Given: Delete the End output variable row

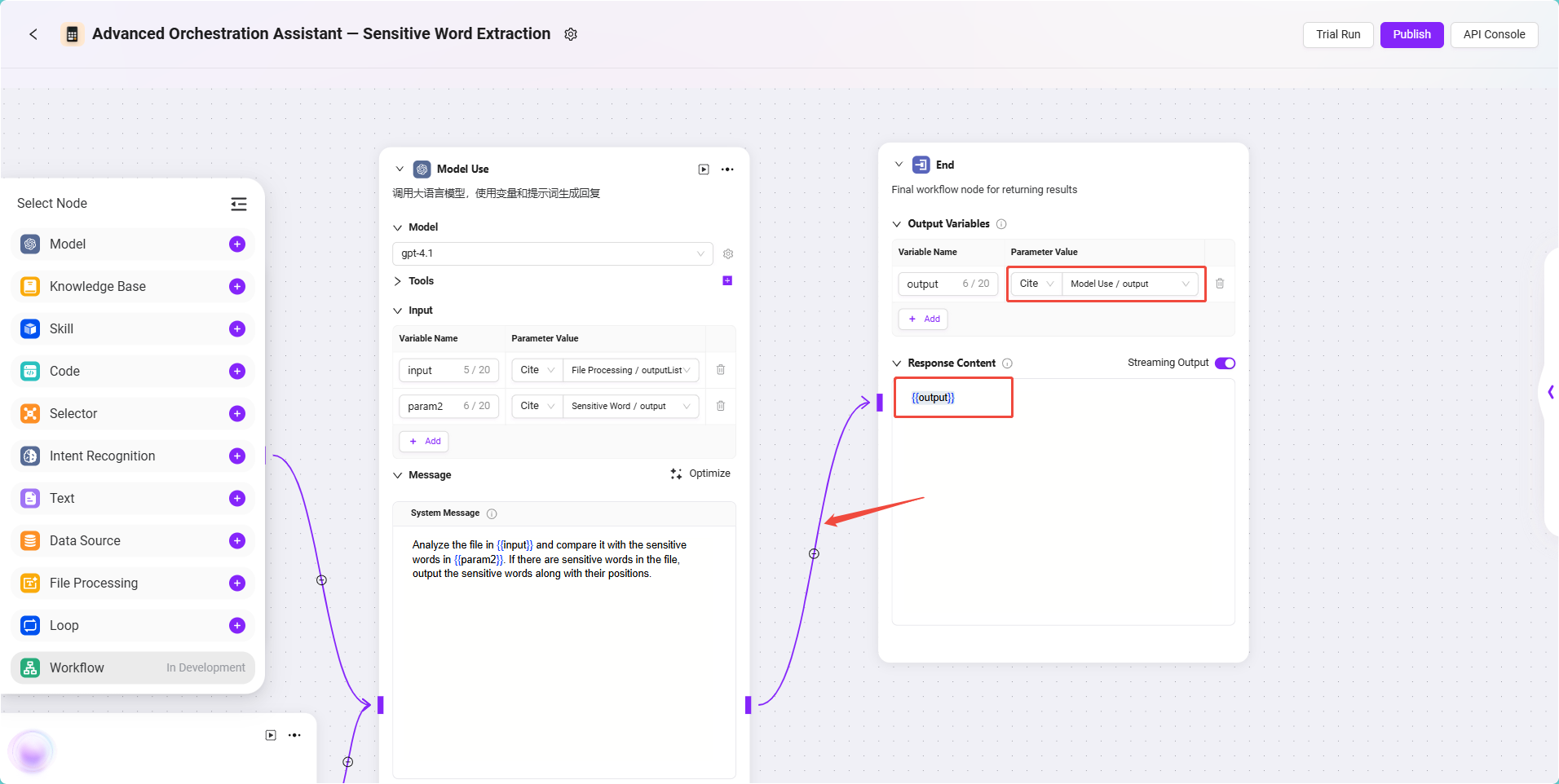Looking at the screenshot, I should click(1220, 284).
